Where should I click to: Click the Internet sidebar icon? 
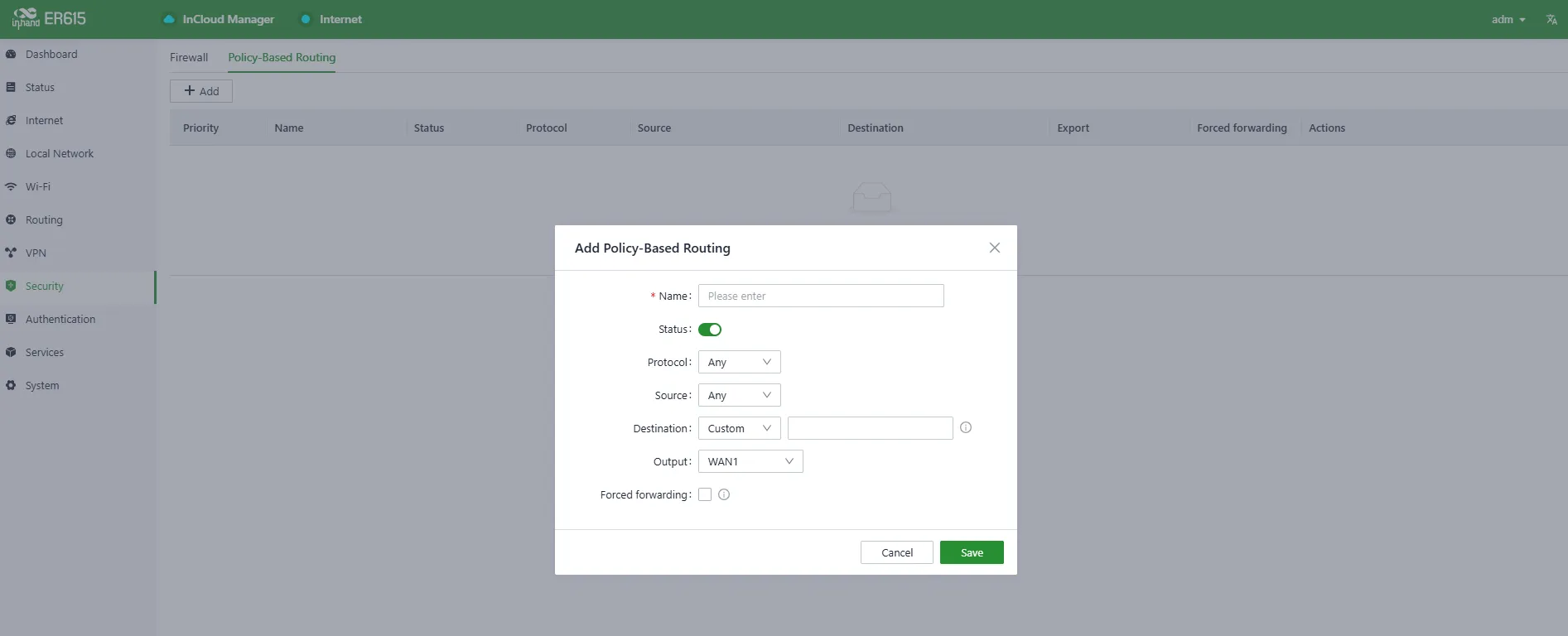[x=11, y=120]
